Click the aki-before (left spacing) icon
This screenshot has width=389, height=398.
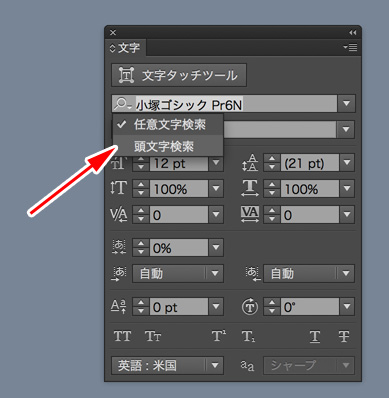tap(118, 273)
